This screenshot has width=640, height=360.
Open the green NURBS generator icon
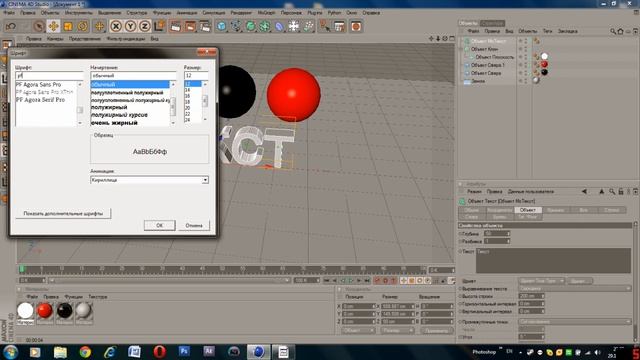point(251,27)
